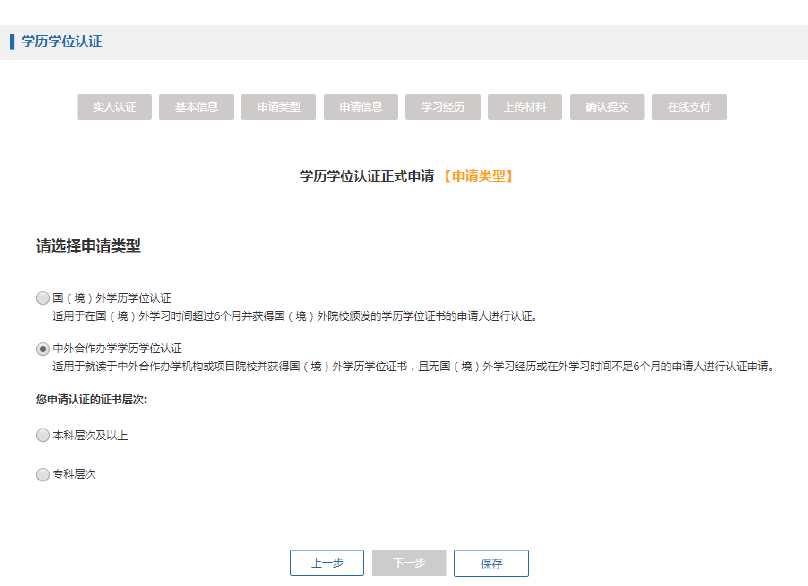
Task: Jump to the 上传材料 step
Action: tap(525, 107)
